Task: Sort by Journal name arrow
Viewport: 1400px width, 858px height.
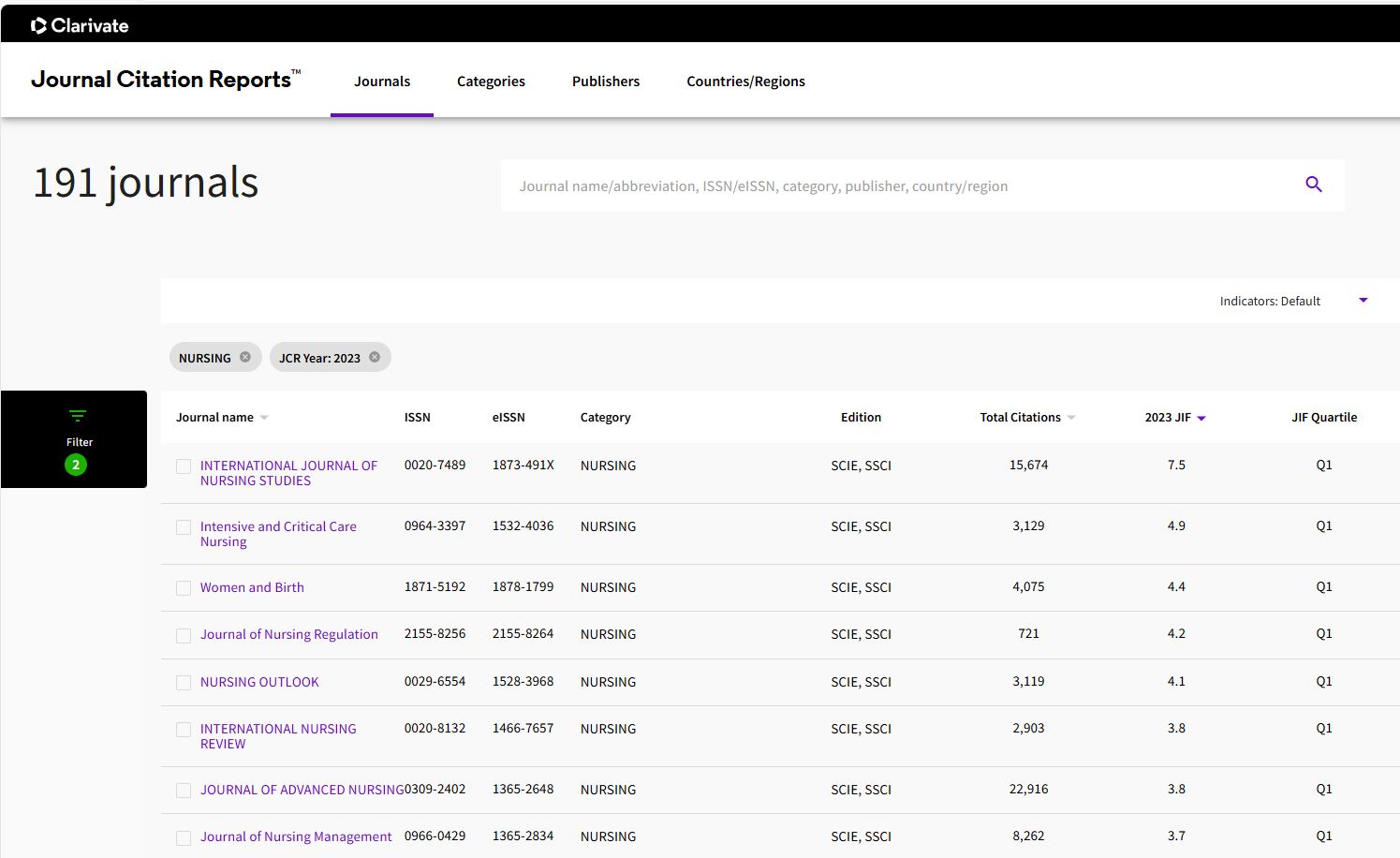Action: pyautogui.click(x=264, y=418)
